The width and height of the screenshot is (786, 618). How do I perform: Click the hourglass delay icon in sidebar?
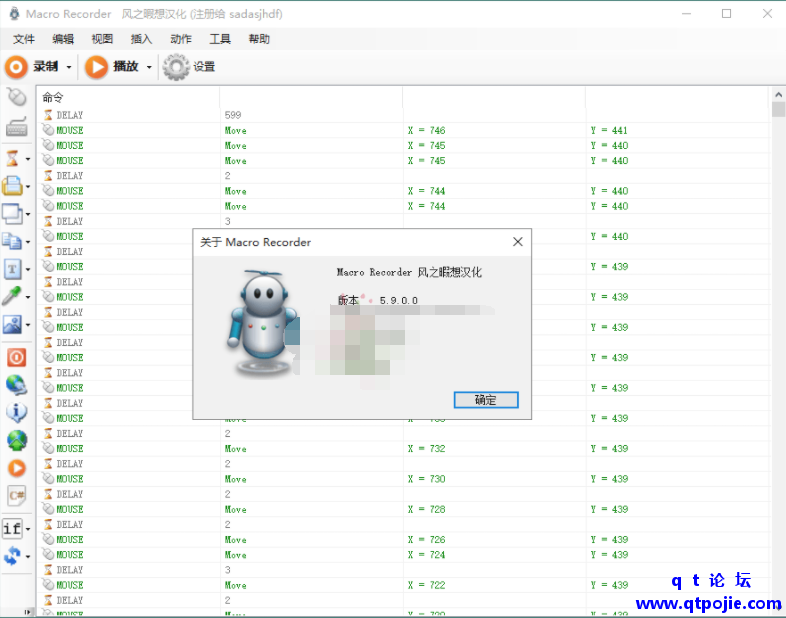(x=12, y=158)
